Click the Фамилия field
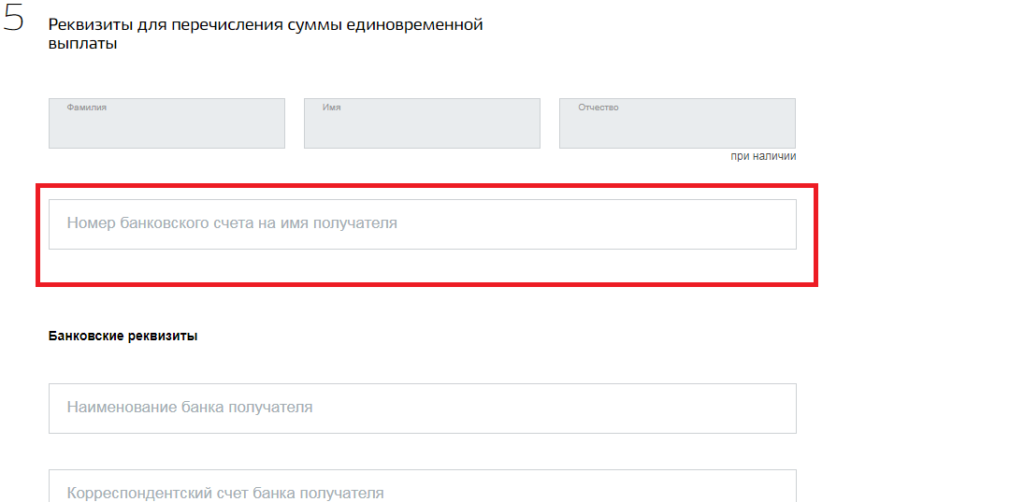This screenshot has height=502, width=1024. [x=167, y=123]
